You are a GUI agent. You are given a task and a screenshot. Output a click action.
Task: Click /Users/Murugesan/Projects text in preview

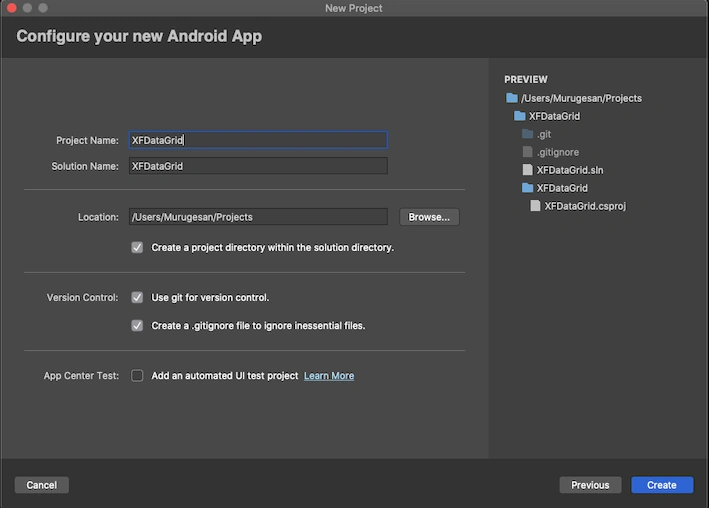[x=581, y=98]
